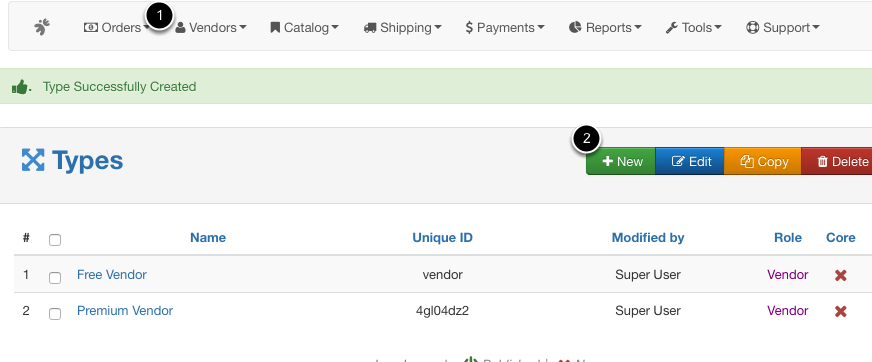
Task: Check the Free Vendor row checkbox
Action: (x=54, y=277)
